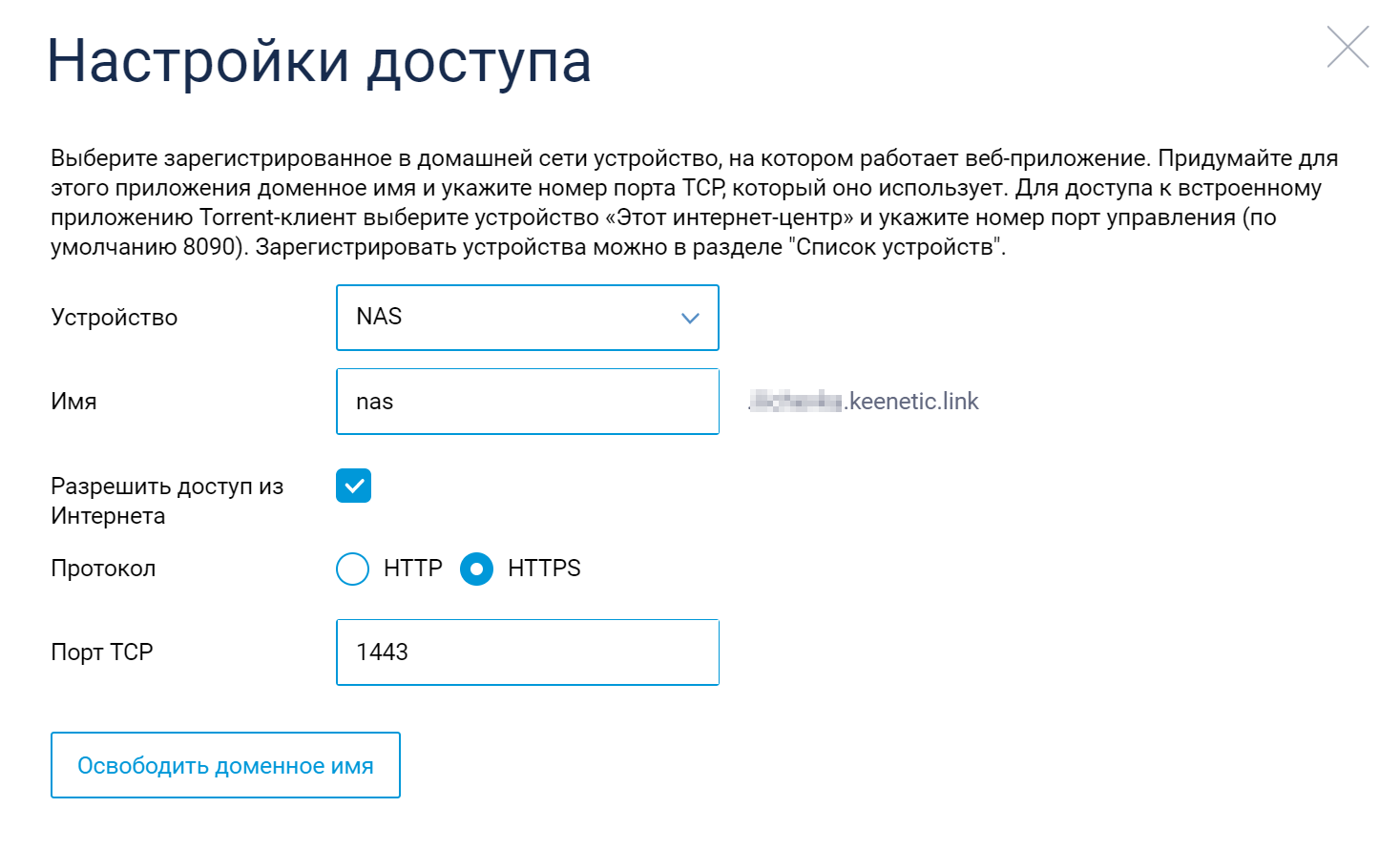Image resolution: width=1400 pixels, height=849 pixels.
Task: Click the checked access permission checkbox
Action: click(353, 487)
